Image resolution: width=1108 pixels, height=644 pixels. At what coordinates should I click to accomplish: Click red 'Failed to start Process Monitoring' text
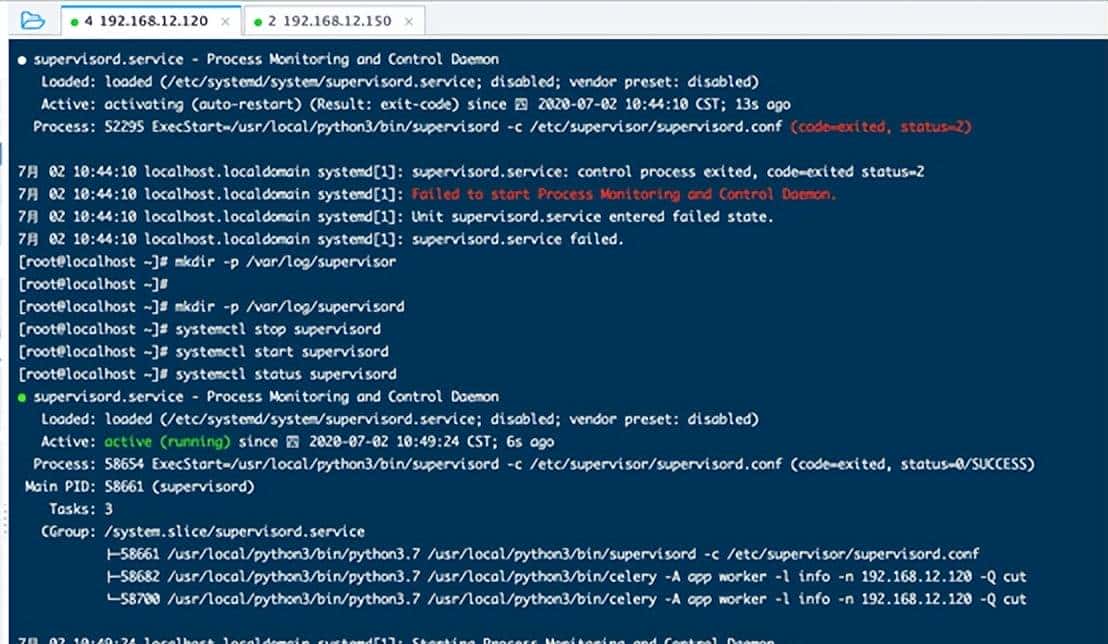624,194
